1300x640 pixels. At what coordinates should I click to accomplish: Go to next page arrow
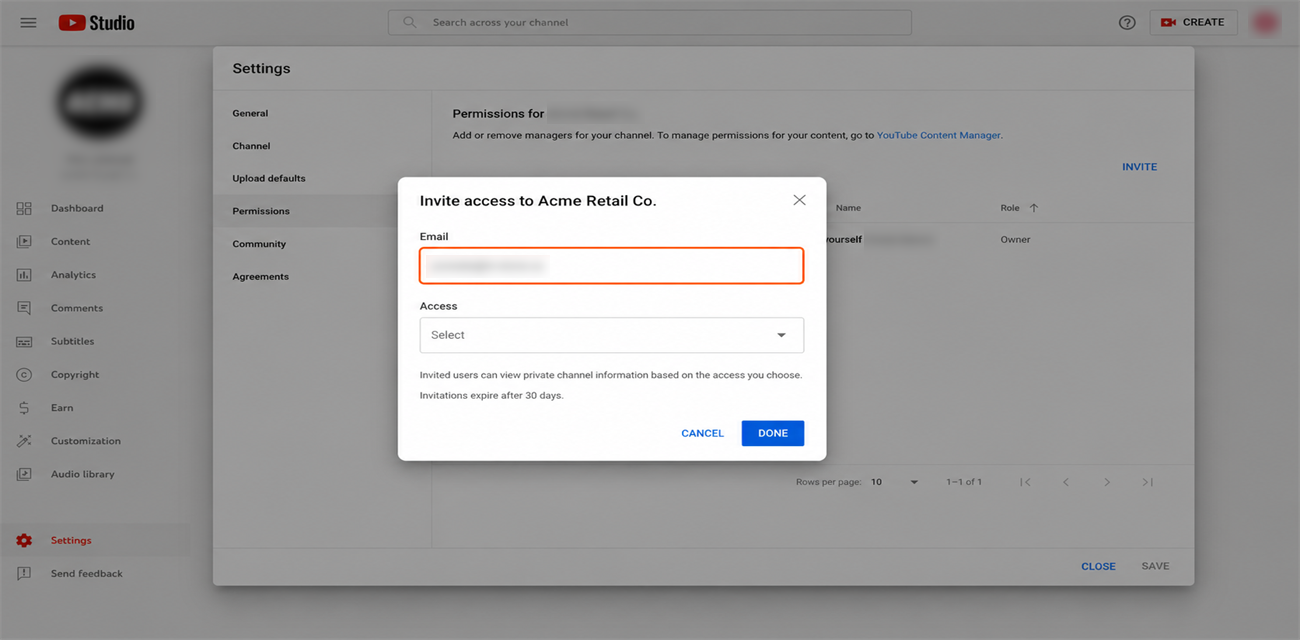tap(1107, 482)
